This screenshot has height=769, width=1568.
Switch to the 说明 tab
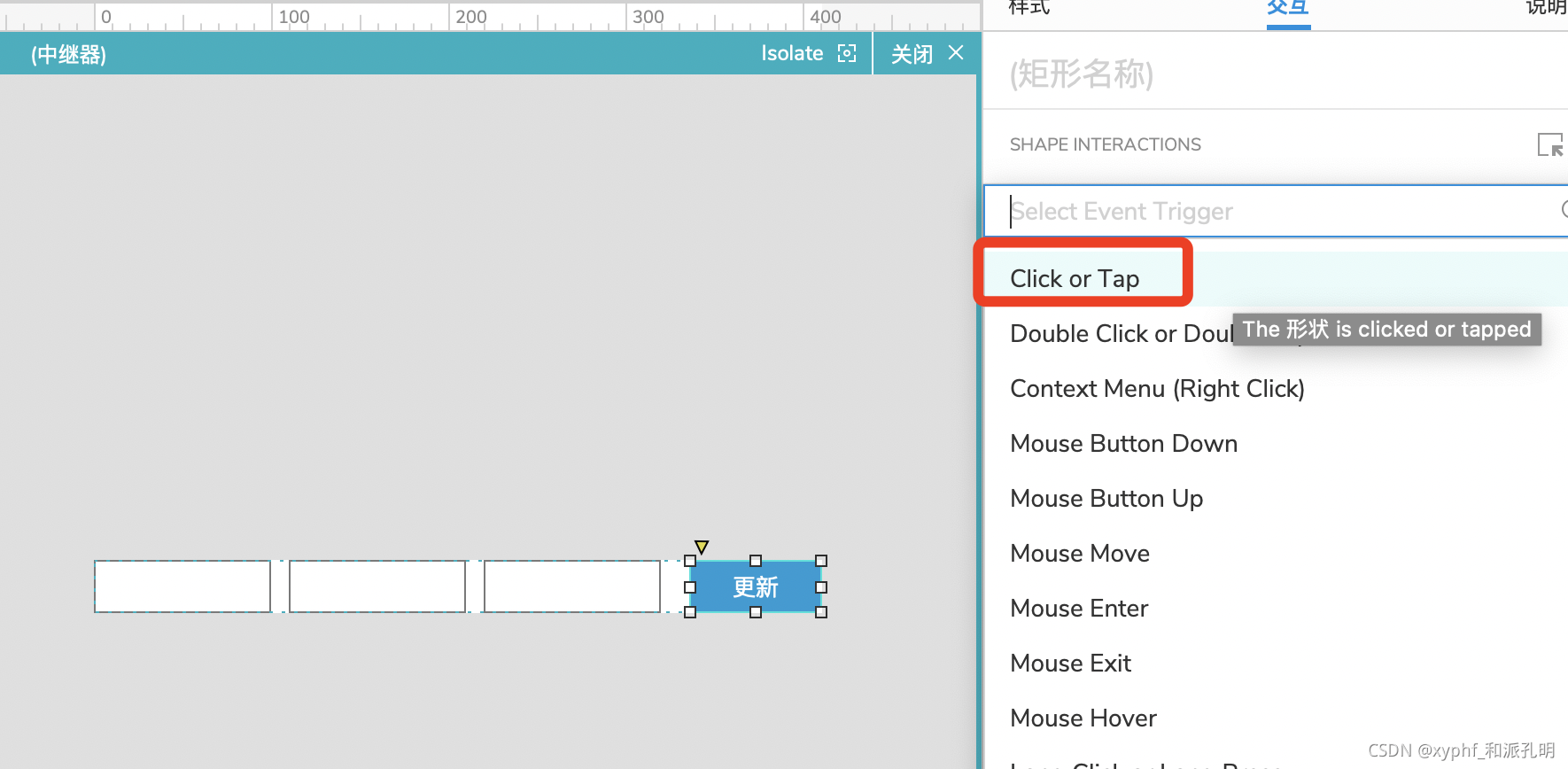coord(1547,8)
